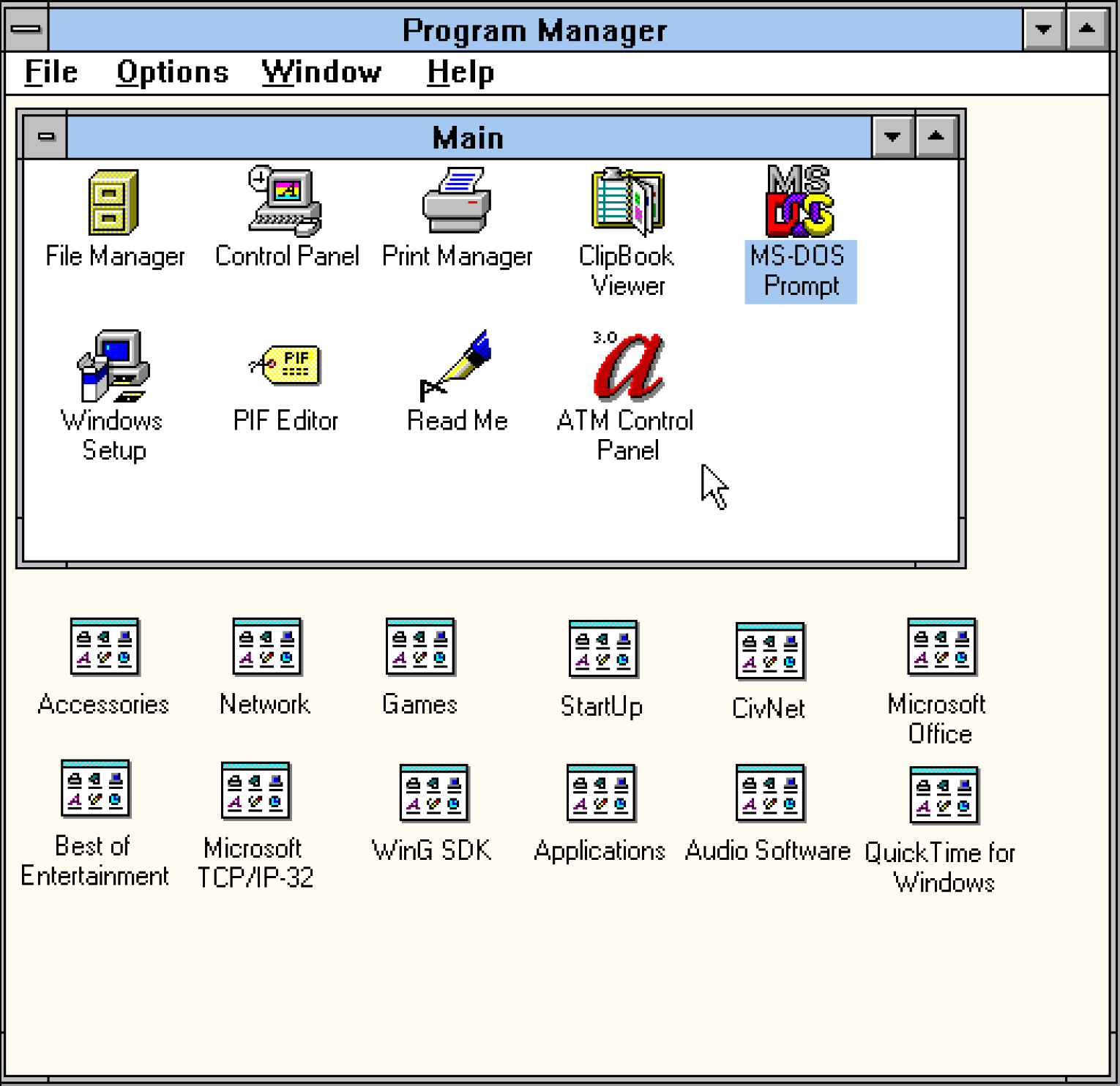Select the CivNet program group icon

(x=770, y=651)
